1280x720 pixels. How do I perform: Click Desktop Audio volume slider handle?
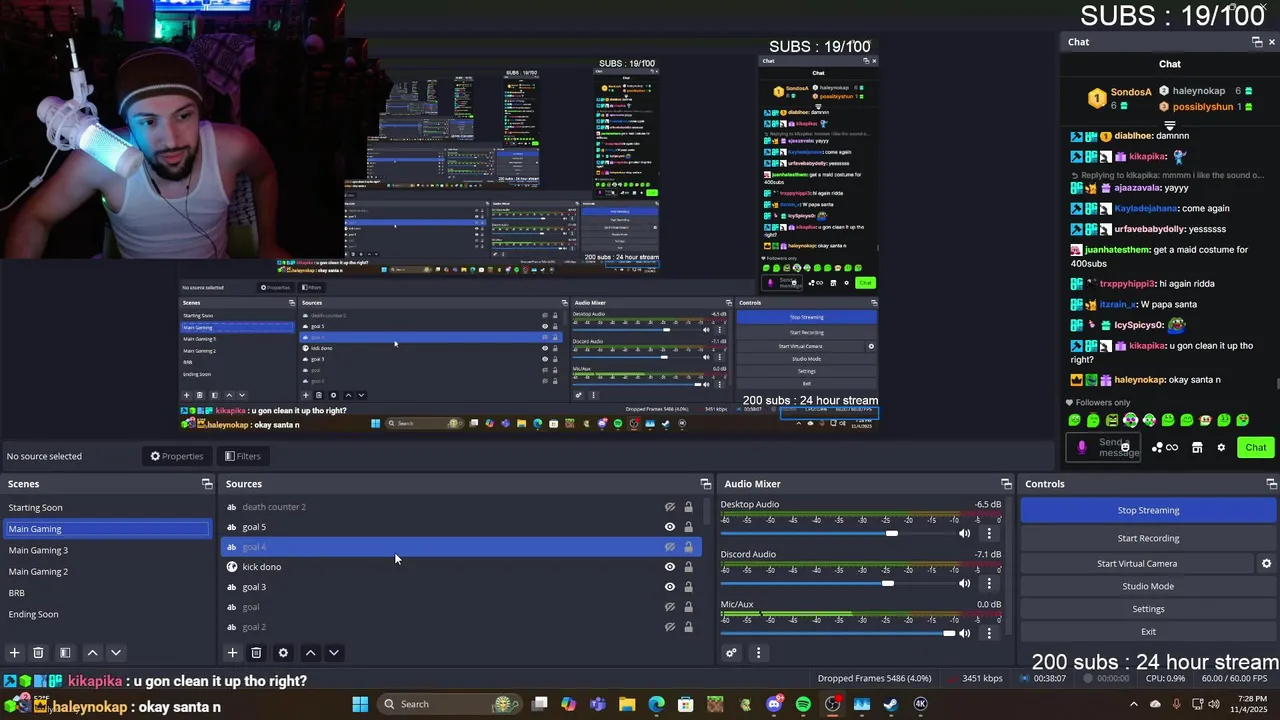[892, 533]
